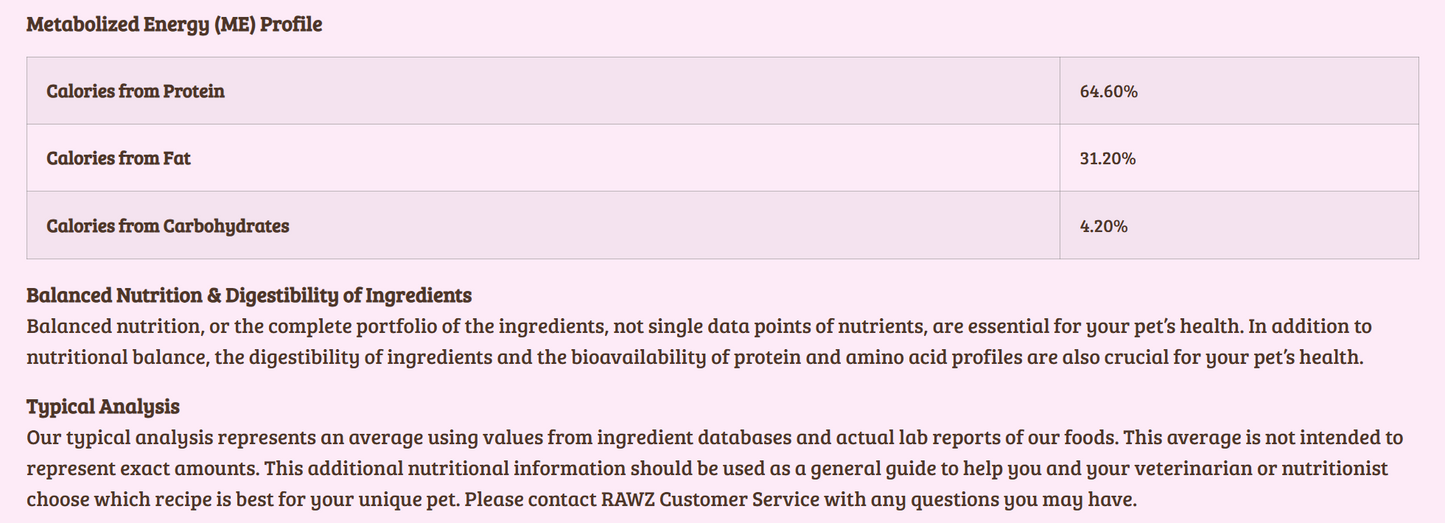The width and height of the screenshot is (1445, 523).
Task: Click the 64.60% protein value cell
Action: coord(1109,91)
